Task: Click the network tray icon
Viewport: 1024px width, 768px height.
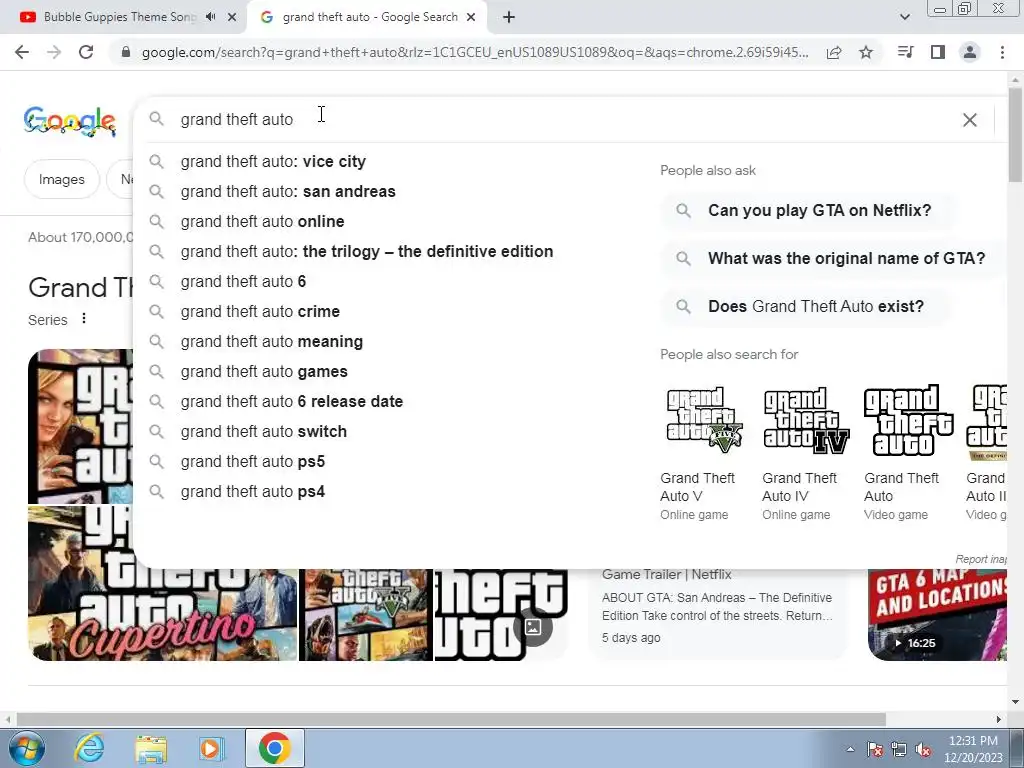Action: point(899,749)
